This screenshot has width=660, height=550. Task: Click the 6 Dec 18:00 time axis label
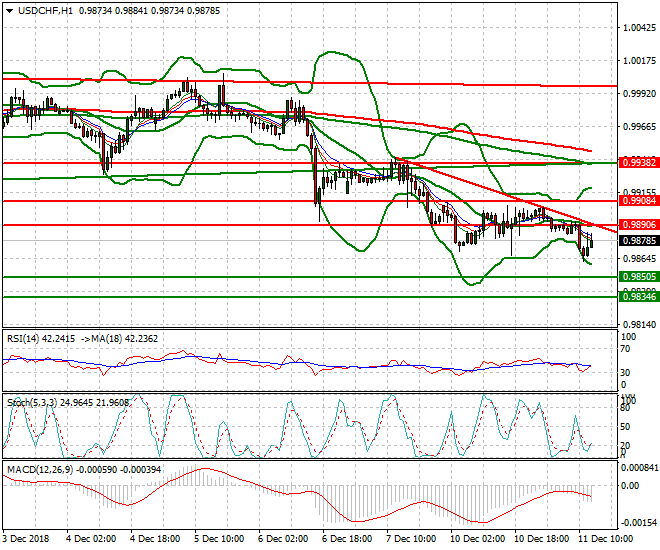pyautogui.click(x=346, y=539)
